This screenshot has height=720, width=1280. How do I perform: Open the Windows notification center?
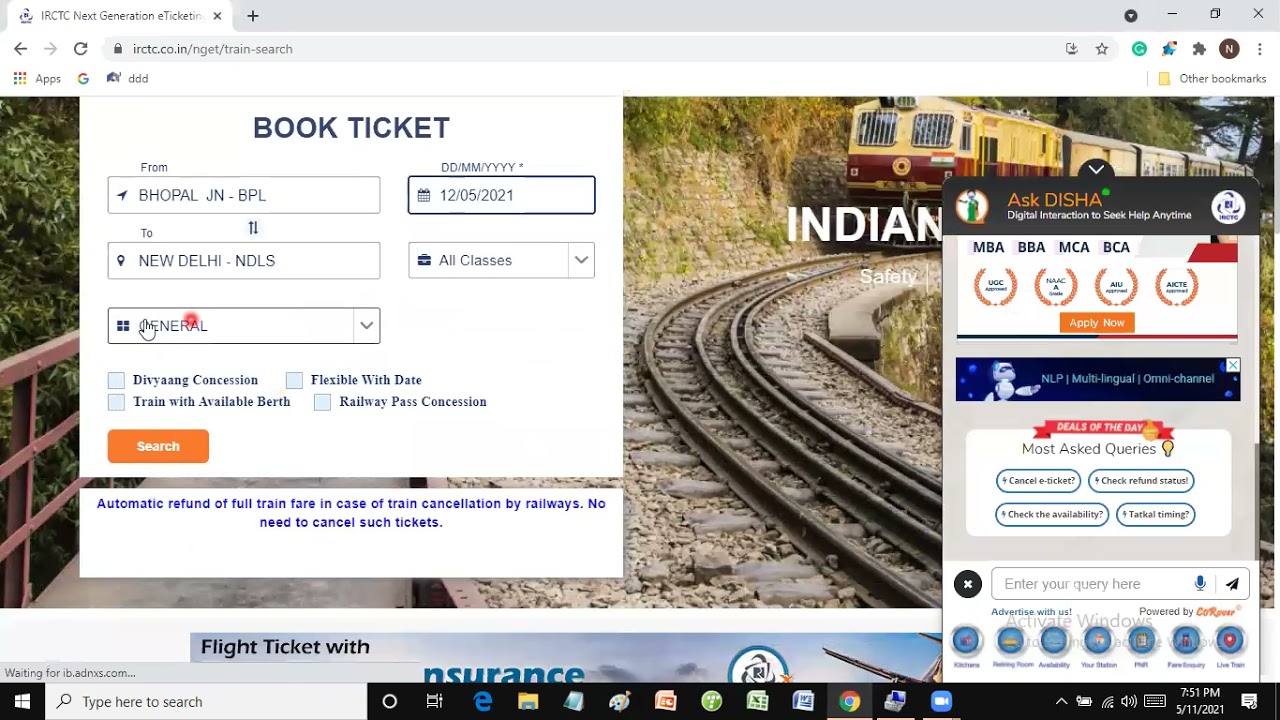click(1249, 702)
